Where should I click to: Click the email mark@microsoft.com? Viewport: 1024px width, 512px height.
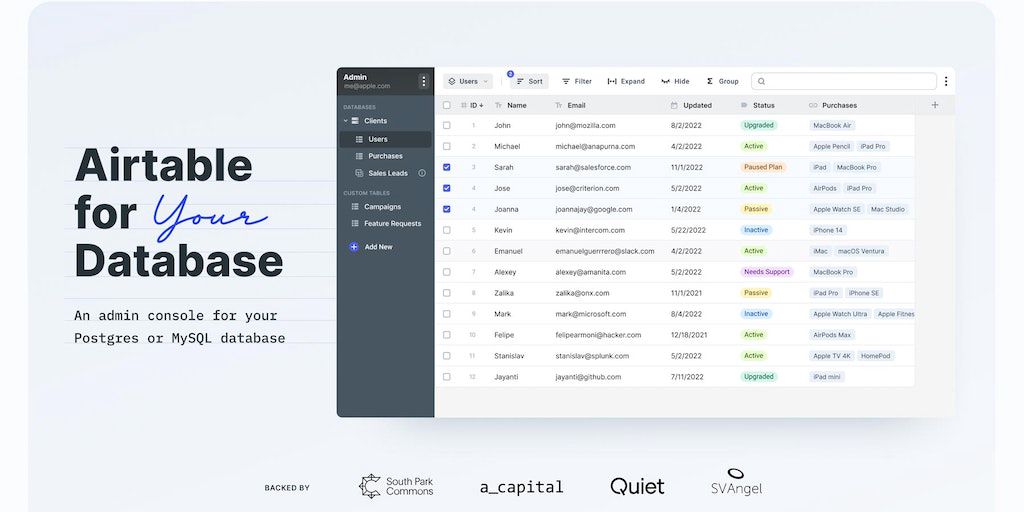click(590, 314)
